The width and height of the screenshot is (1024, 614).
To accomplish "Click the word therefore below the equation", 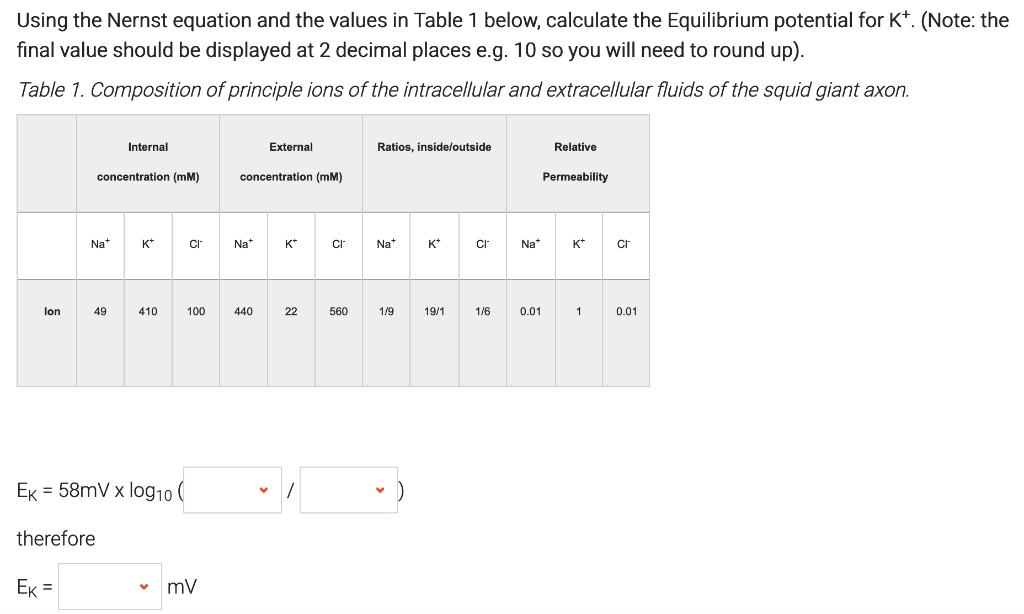I will click(55, 539).
